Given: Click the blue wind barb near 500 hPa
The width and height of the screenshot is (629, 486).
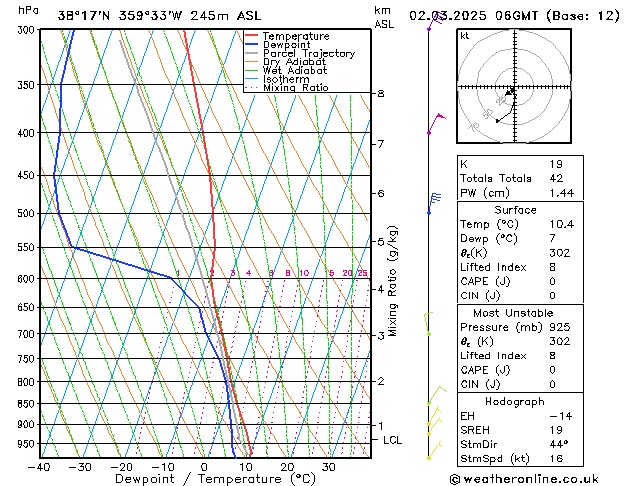Looking at the screenshot, I should coord(432,203).
